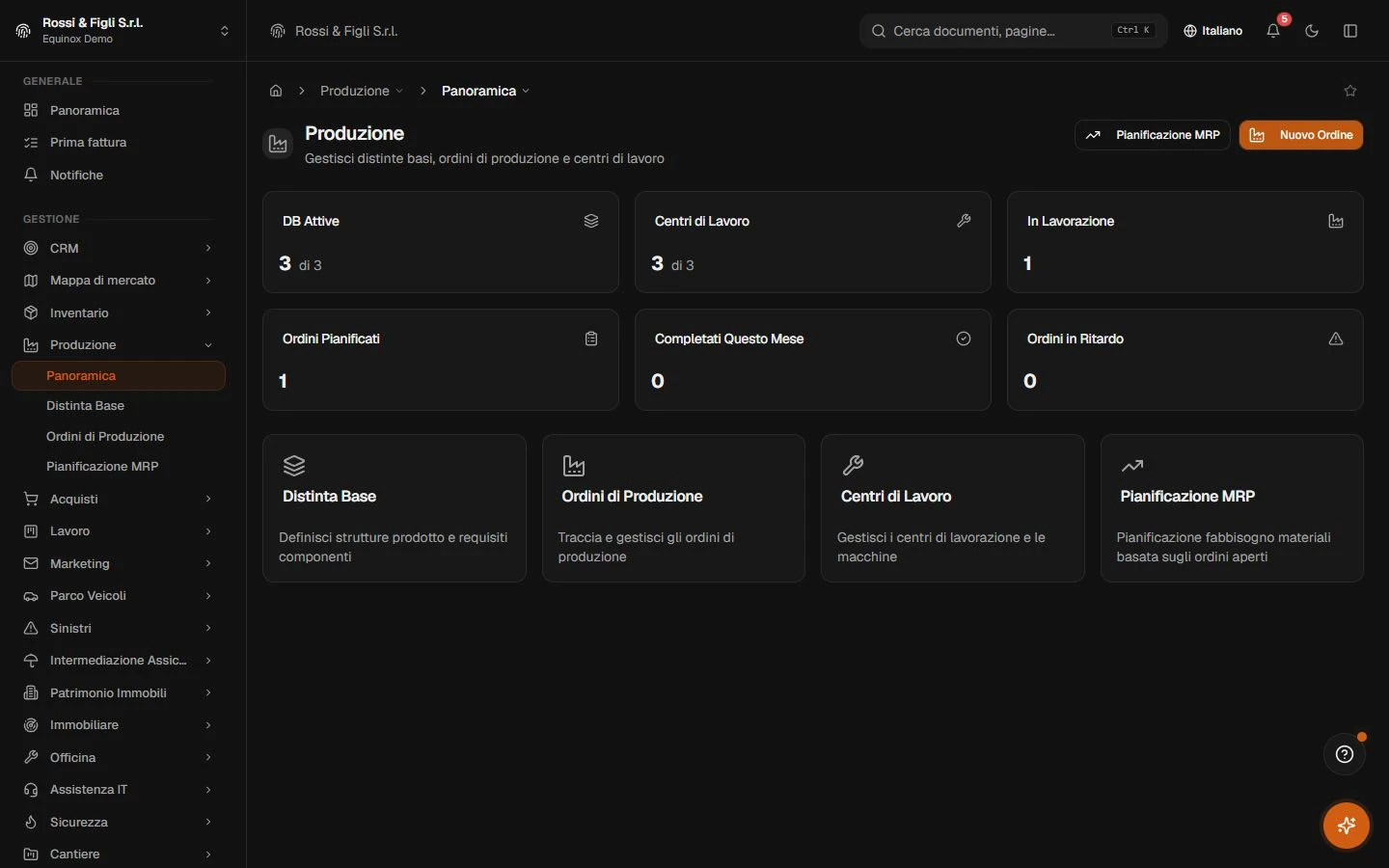Open the Pianificazione MRP navigation card

click(x=1232, y=508)
